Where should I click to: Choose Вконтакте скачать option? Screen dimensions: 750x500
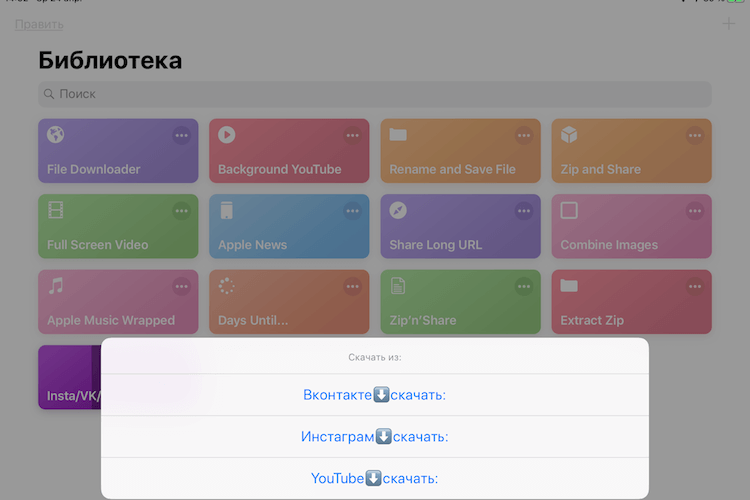pyautogui.click(x=375, y=395)
